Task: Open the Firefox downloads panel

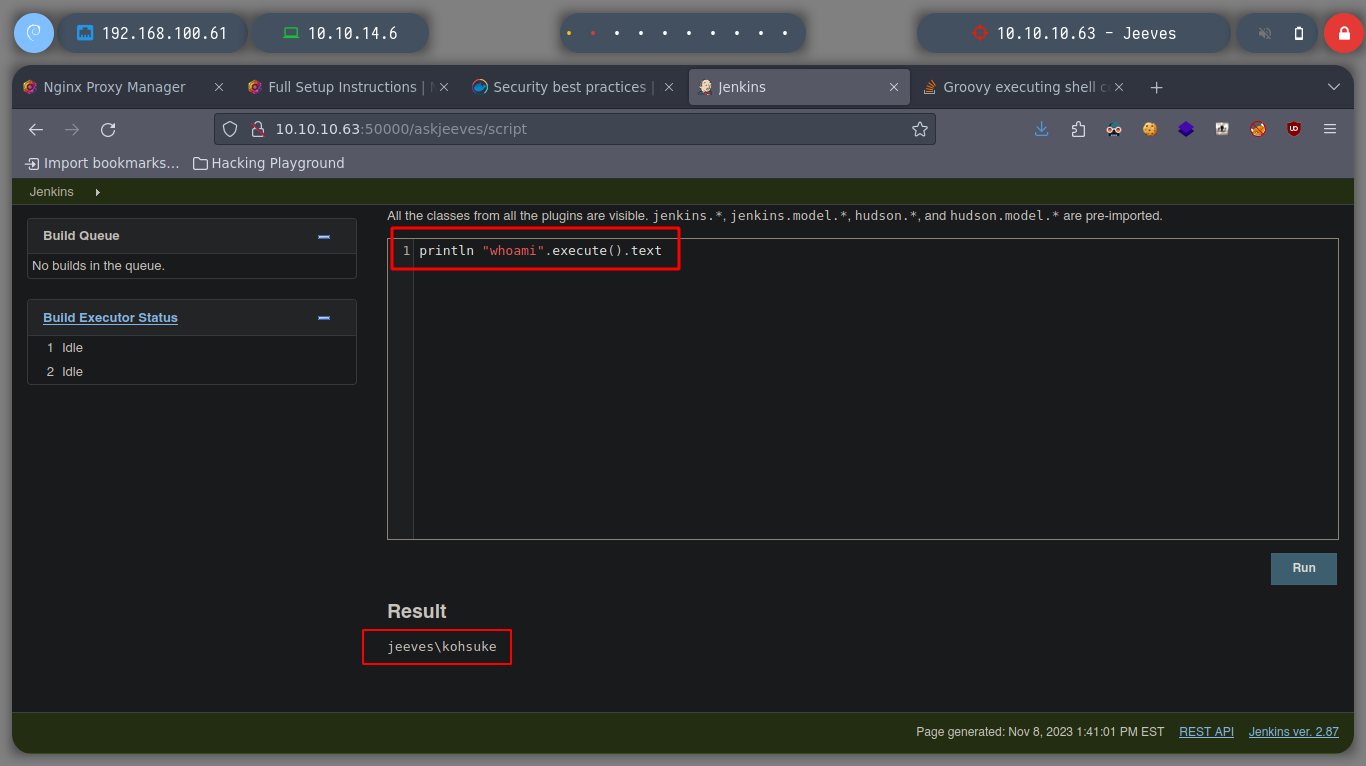Action: pos(1042,129)
